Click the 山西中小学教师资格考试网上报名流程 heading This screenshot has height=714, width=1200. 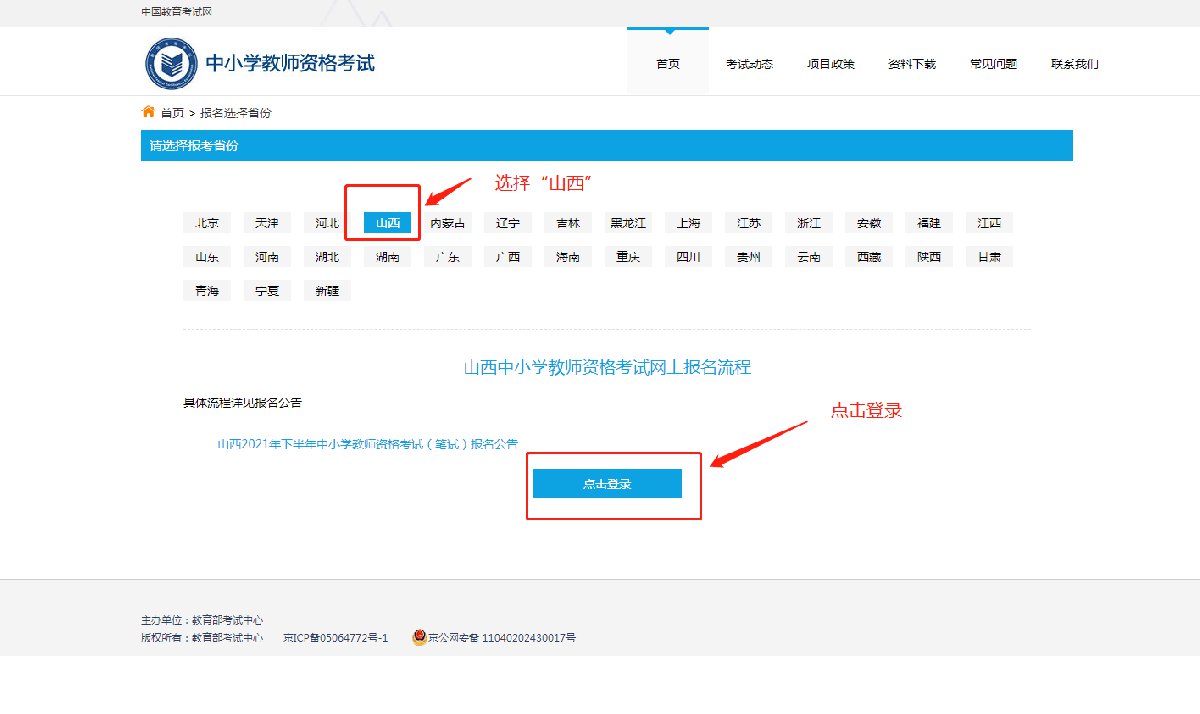607,367
